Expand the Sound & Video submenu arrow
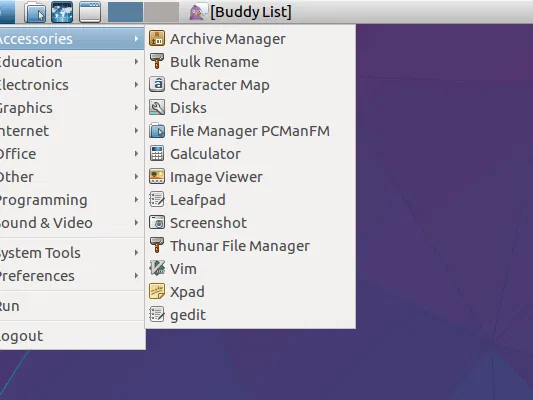This screenshot has height=400, width=533. click(x=136, y=223)
